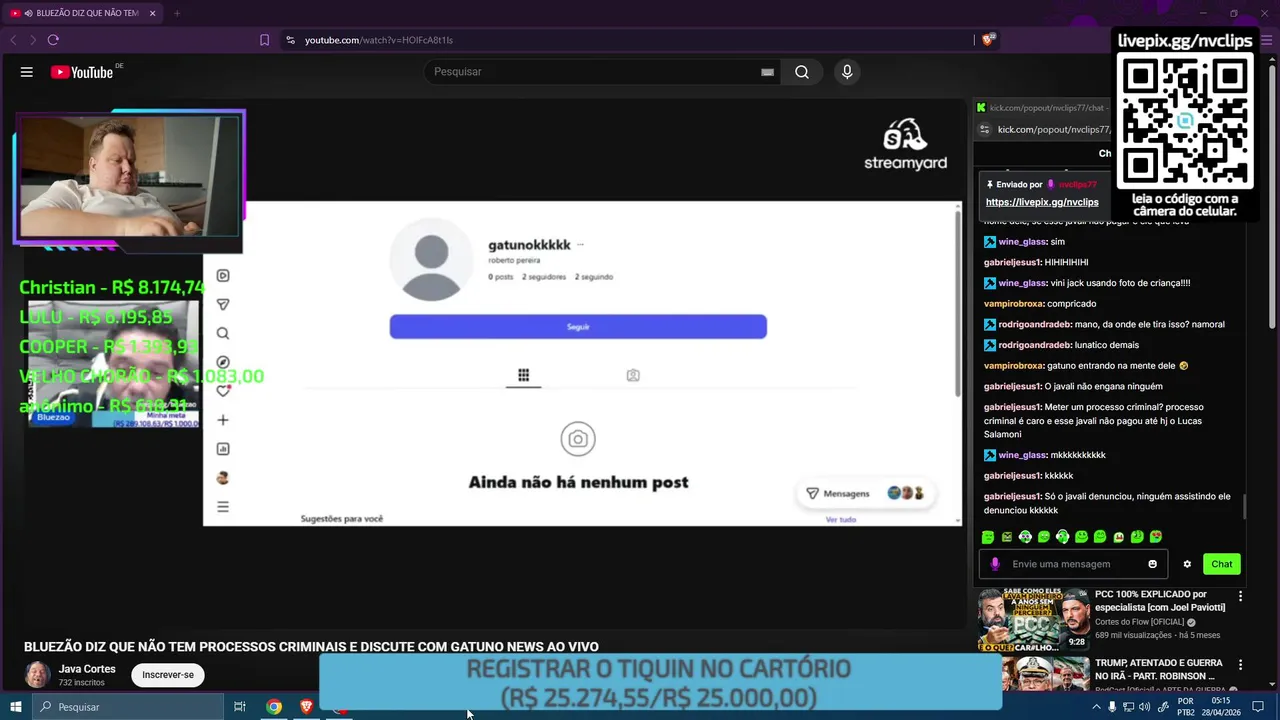Go back using the browser back arrow
The image size is (1280, 720).
pos(13,40)
